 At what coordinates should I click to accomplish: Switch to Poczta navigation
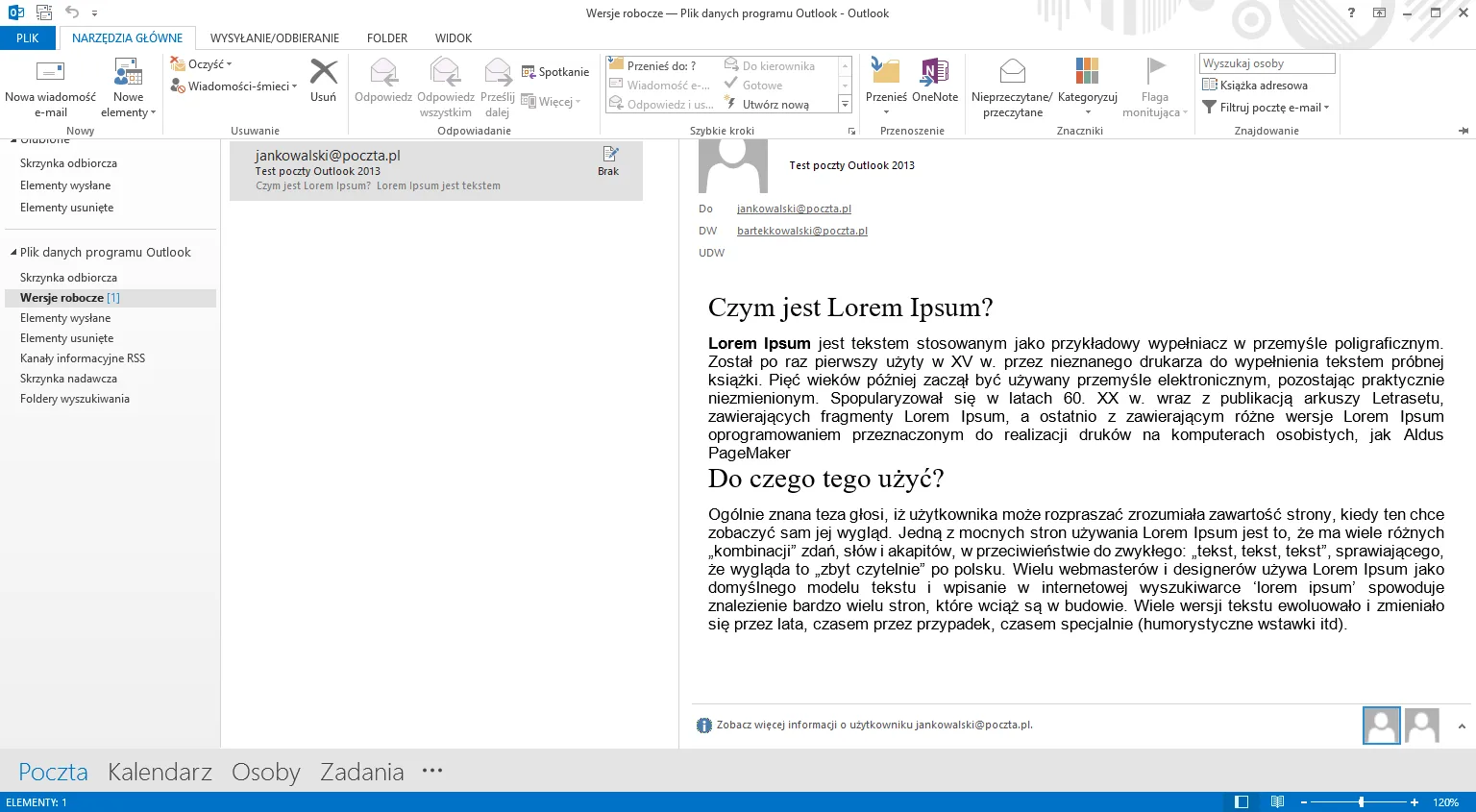tap(54, 772)
